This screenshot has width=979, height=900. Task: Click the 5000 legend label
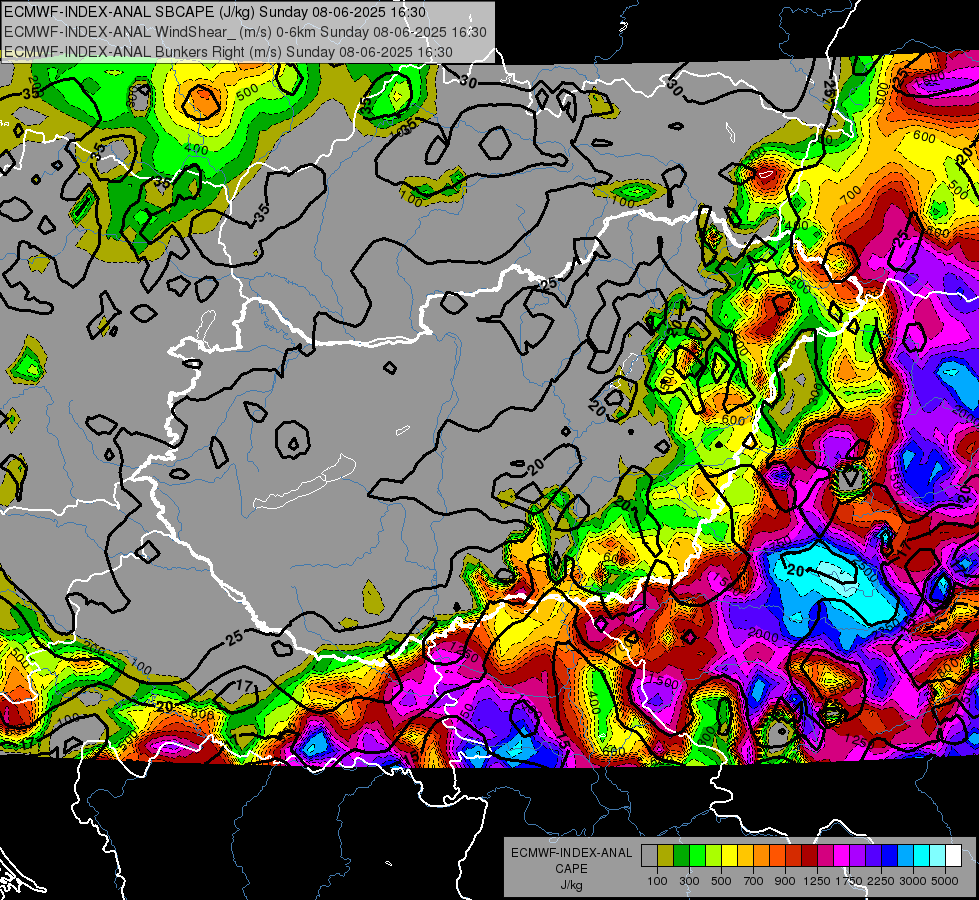945,881
